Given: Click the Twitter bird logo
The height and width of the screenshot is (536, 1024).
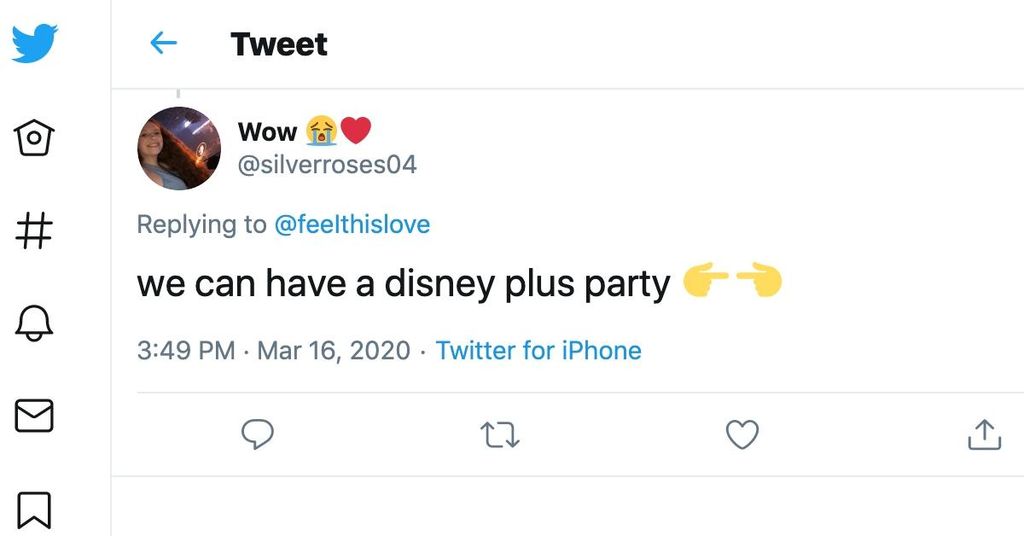Looking at the screenshot, I should (35, 43).
